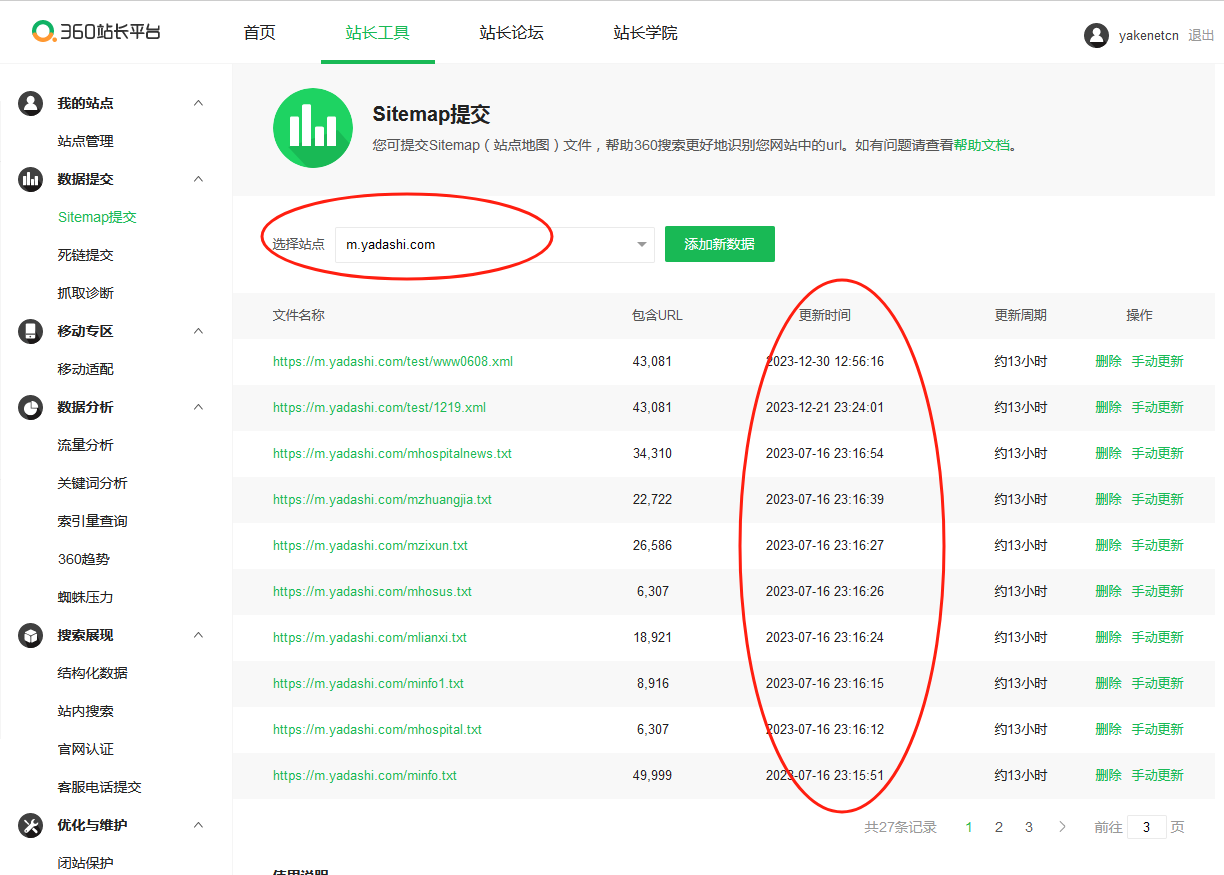
Task: Collapse the 搜索展现 section chevron
Action: (198, 635)
